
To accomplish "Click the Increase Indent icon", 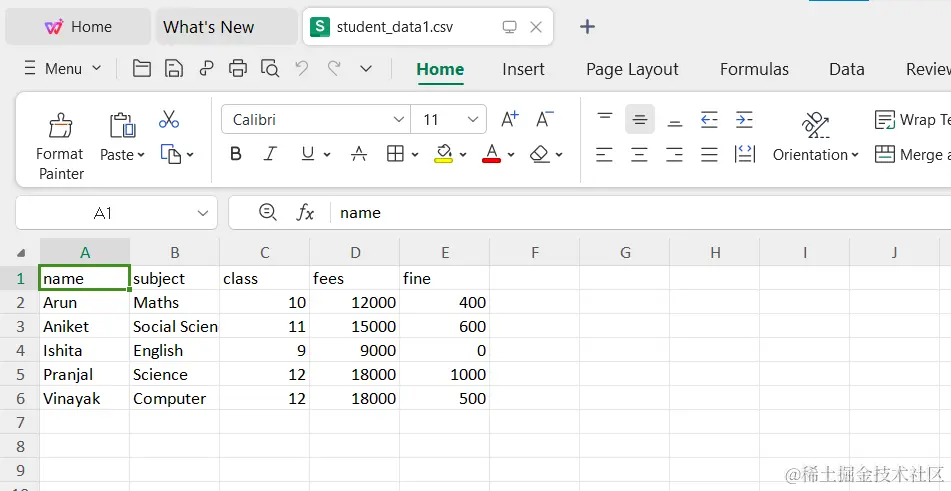I will [744, 119].
